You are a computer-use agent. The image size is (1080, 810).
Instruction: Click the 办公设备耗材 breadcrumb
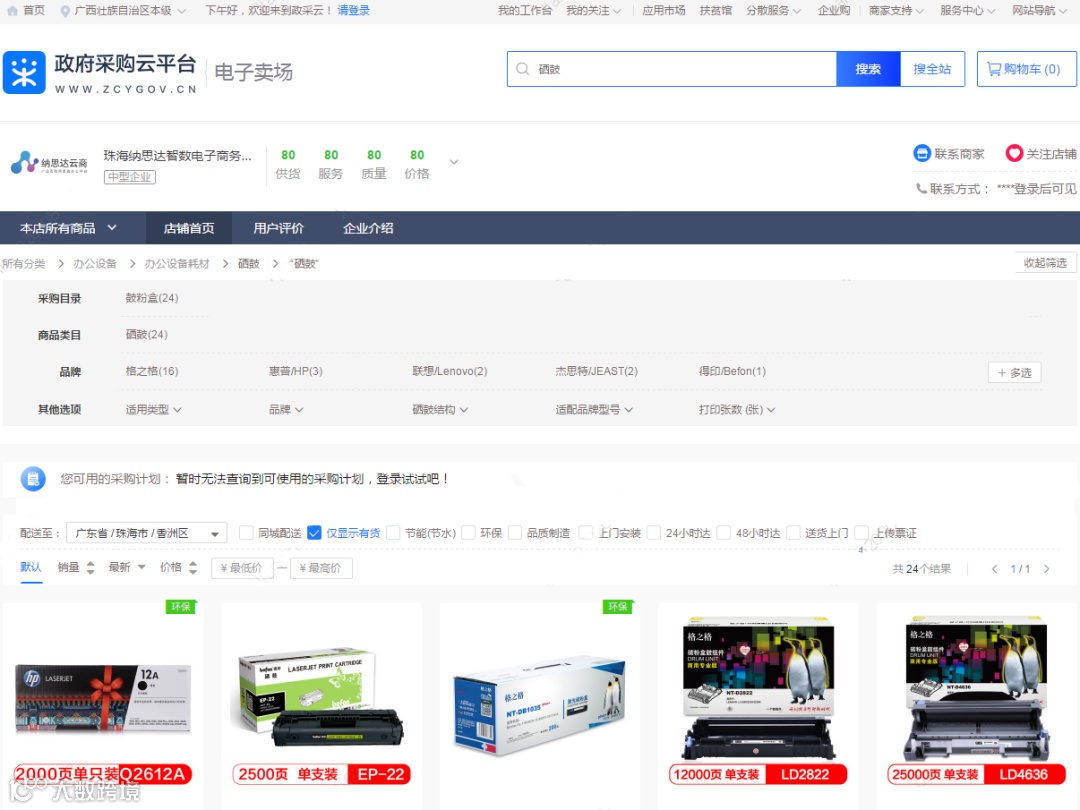(177, 264)
